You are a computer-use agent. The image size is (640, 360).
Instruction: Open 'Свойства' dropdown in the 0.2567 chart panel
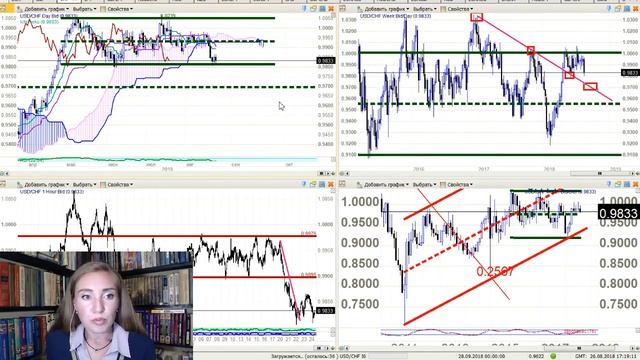[457, 184]
